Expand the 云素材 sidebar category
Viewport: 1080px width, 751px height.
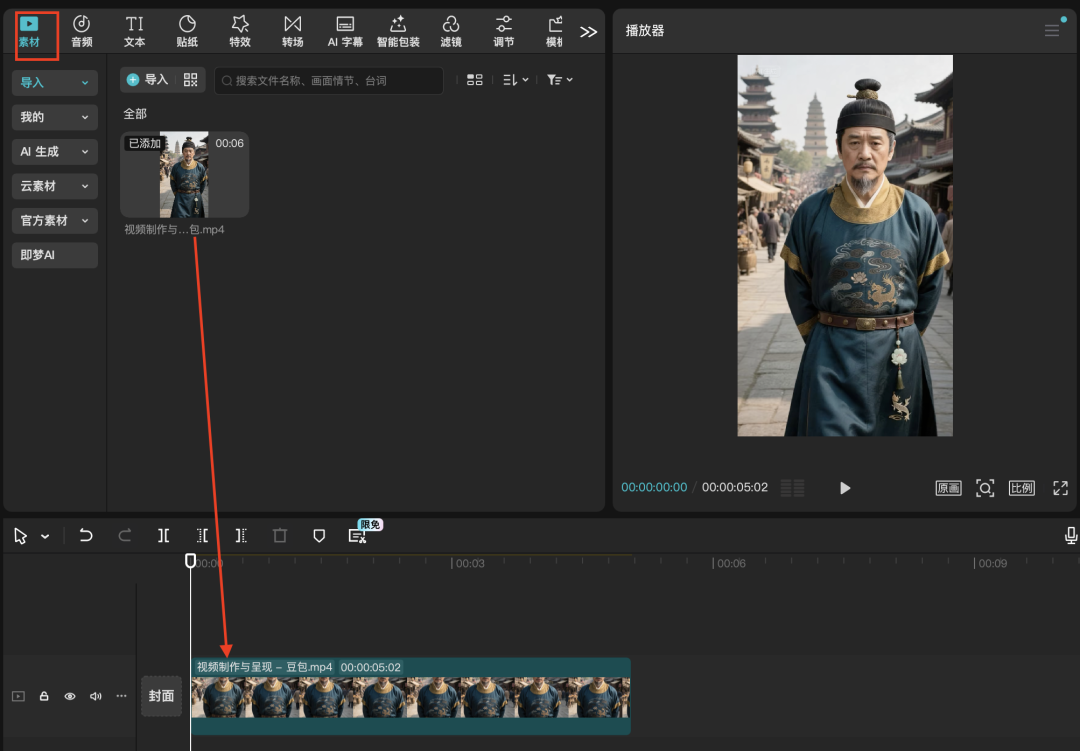click(x=55, y=186)
